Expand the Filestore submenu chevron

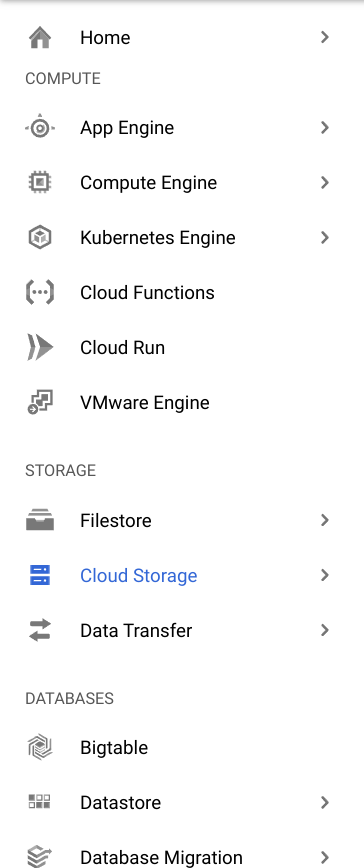325,520
